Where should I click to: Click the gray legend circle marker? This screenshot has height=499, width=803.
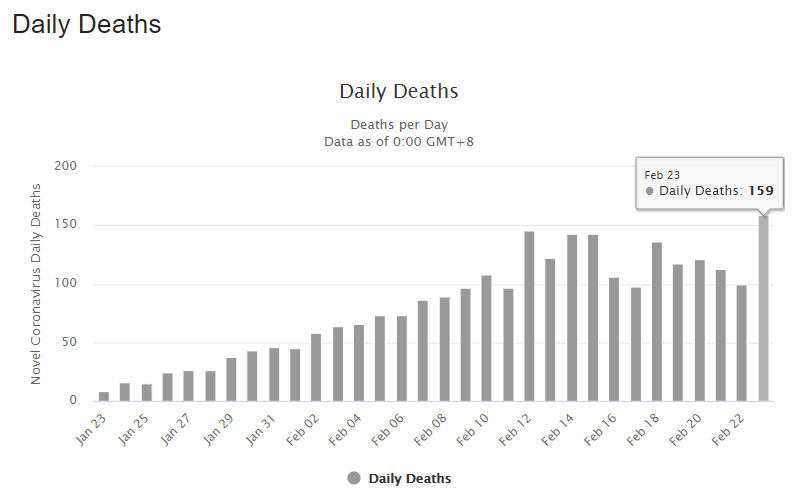[354, 478]
